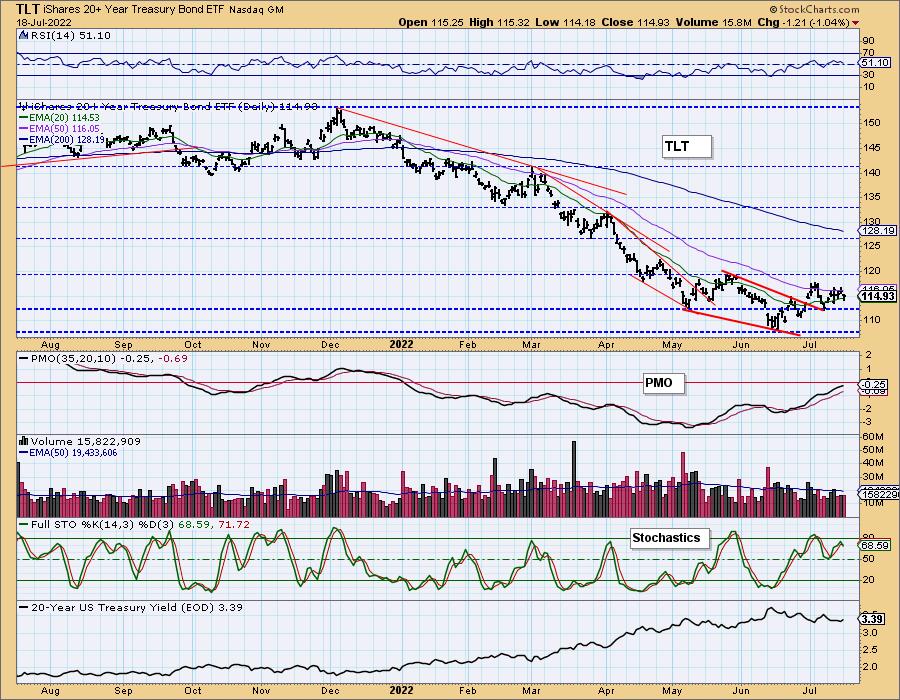
Task: Click the 150 price axis label
Action: (871, 123)
